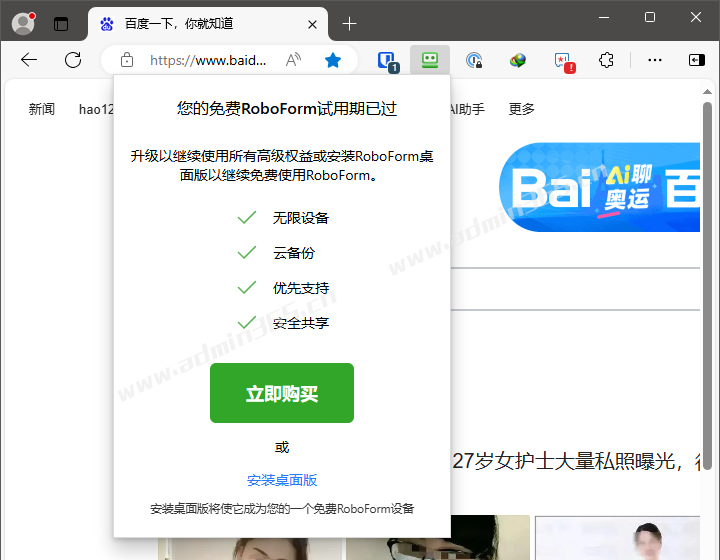Image resolution: width=720 pixels, height=560 pixels.
Task: Refresh the current page
Action: (73, 60)
